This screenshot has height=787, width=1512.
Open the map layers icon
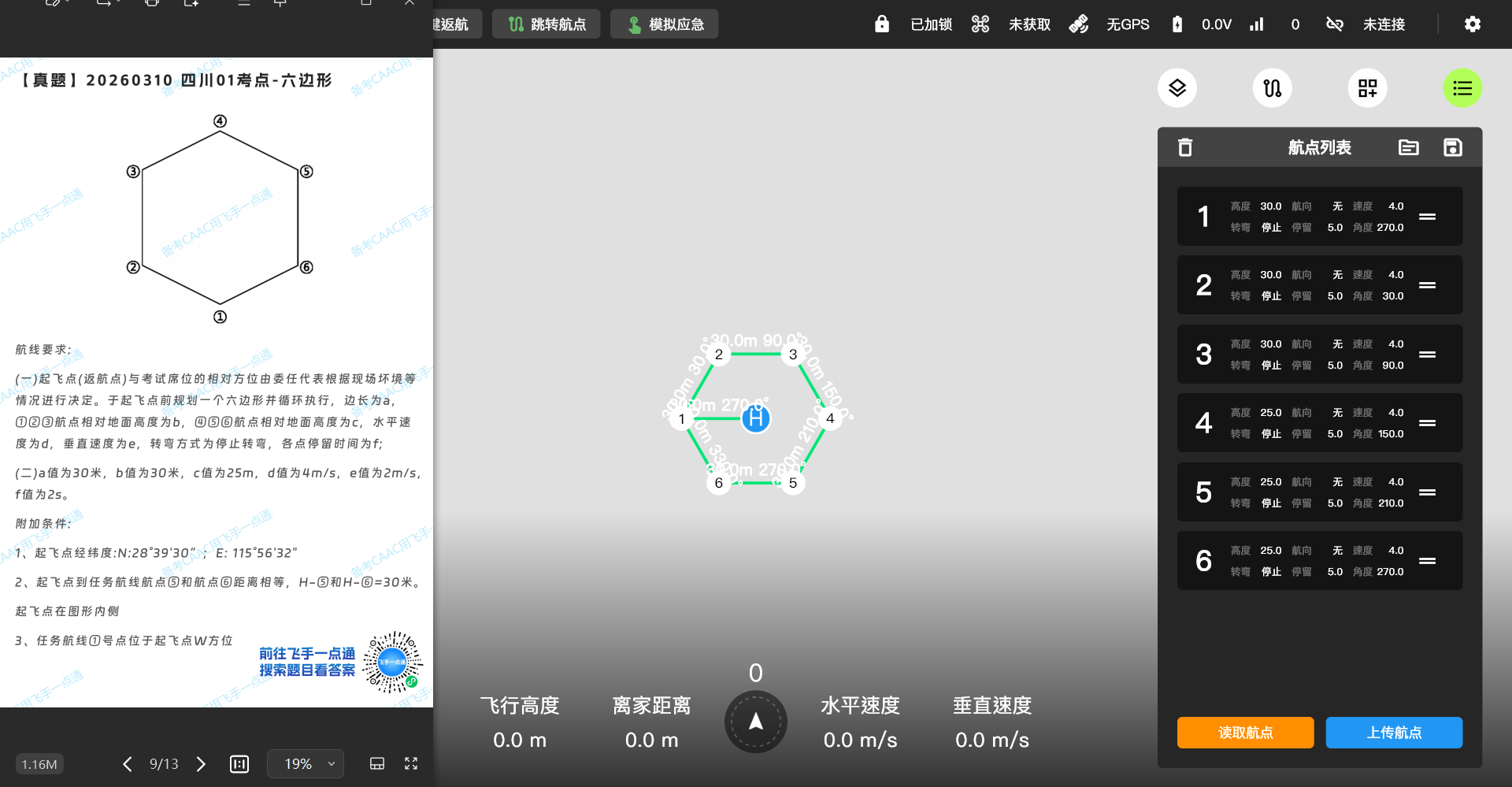click(x=1177, y=88)
